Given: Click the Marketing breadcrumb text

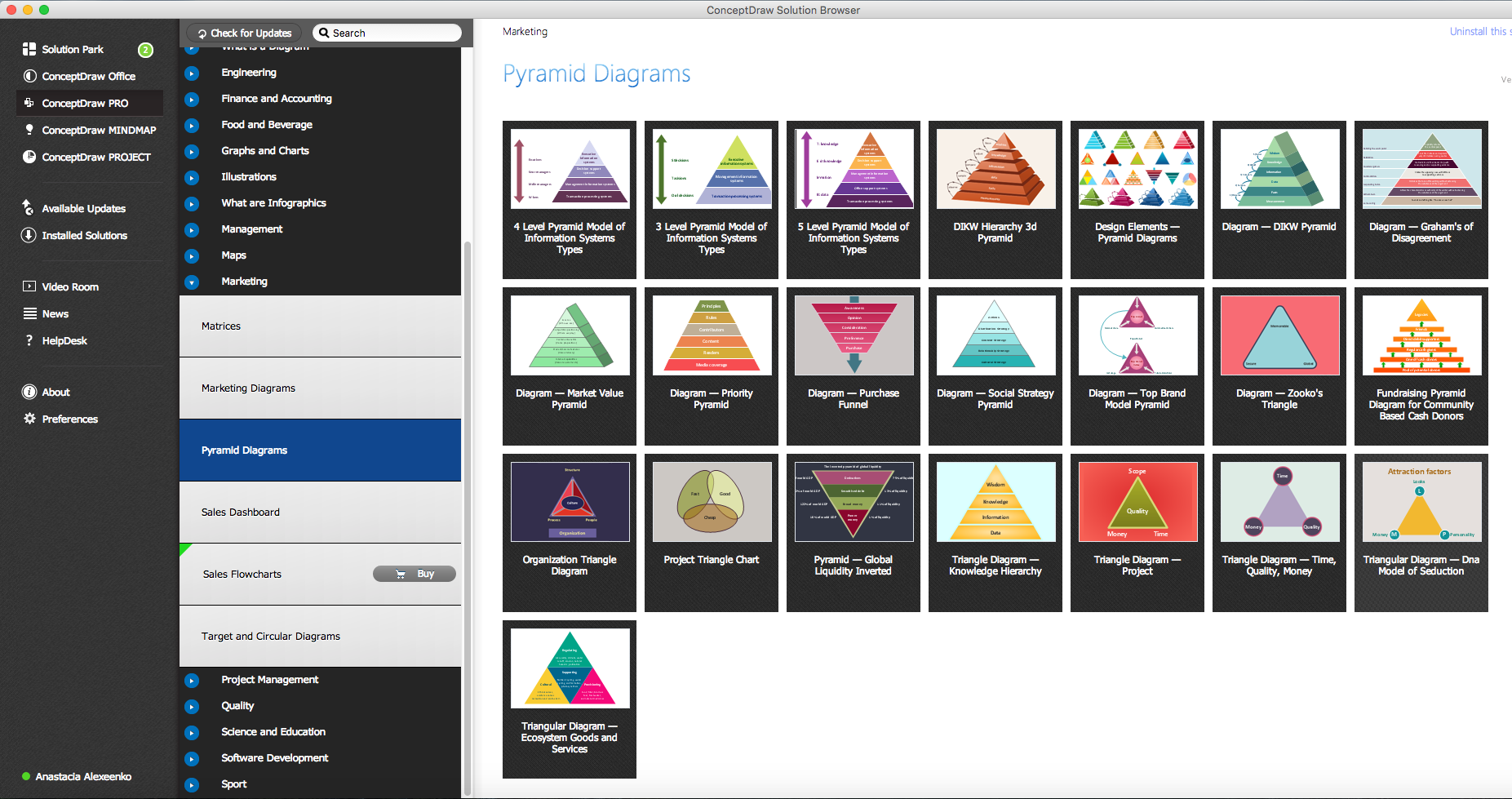Looking at the screenshot, I should coord(525,32).
